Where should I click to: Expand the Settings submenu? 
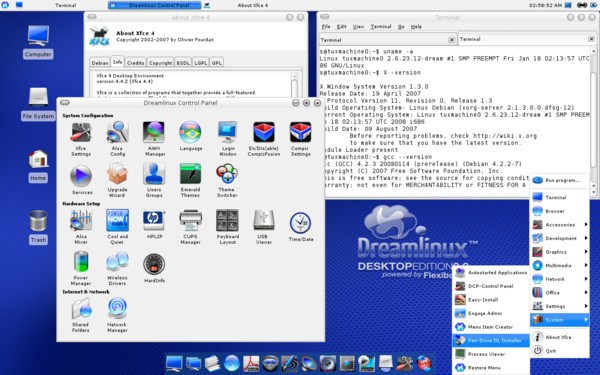click(560, 306)
